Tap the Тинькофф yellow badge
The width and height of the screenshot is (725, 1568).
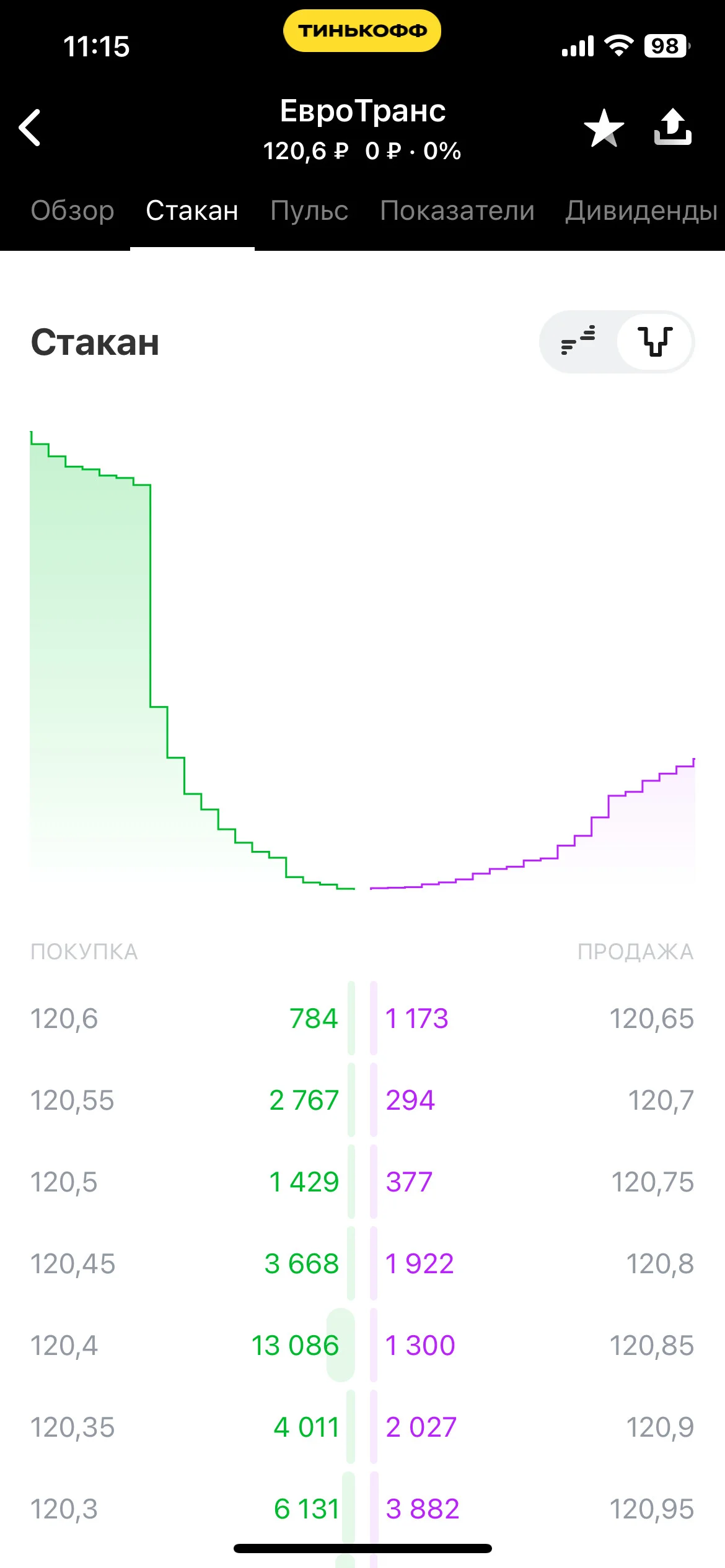[362, 30]
